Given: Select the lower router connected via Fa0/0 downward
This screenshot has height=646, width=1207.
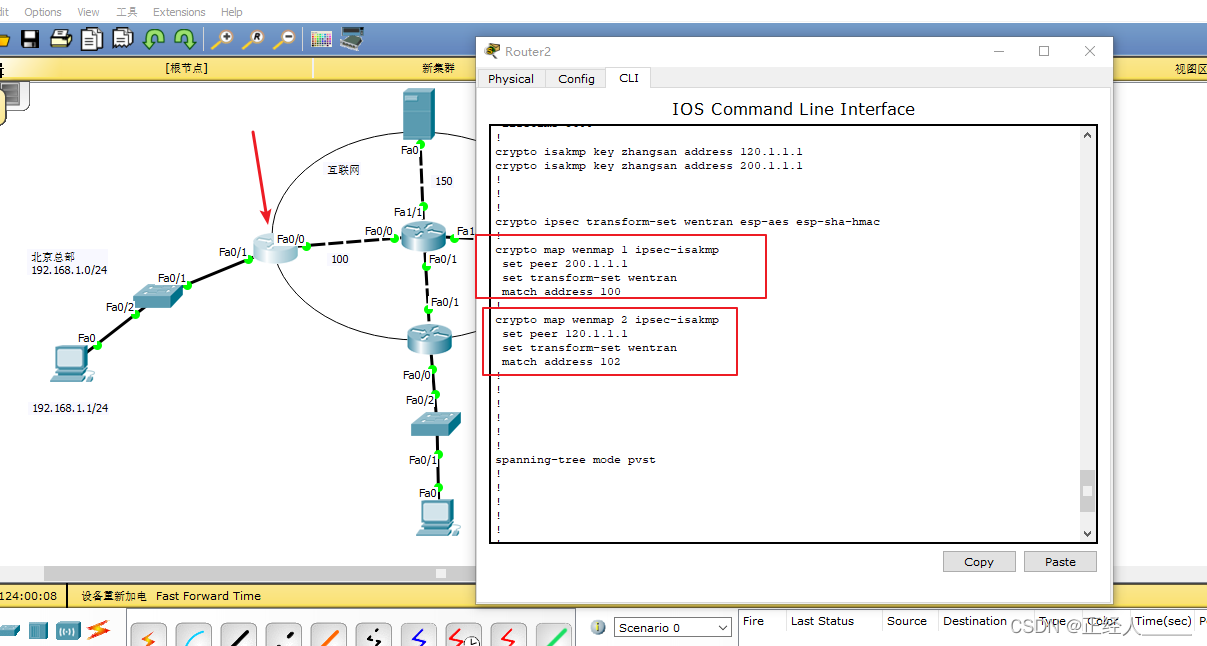Looking at the screenshot, I should click(x=430, y=339).
